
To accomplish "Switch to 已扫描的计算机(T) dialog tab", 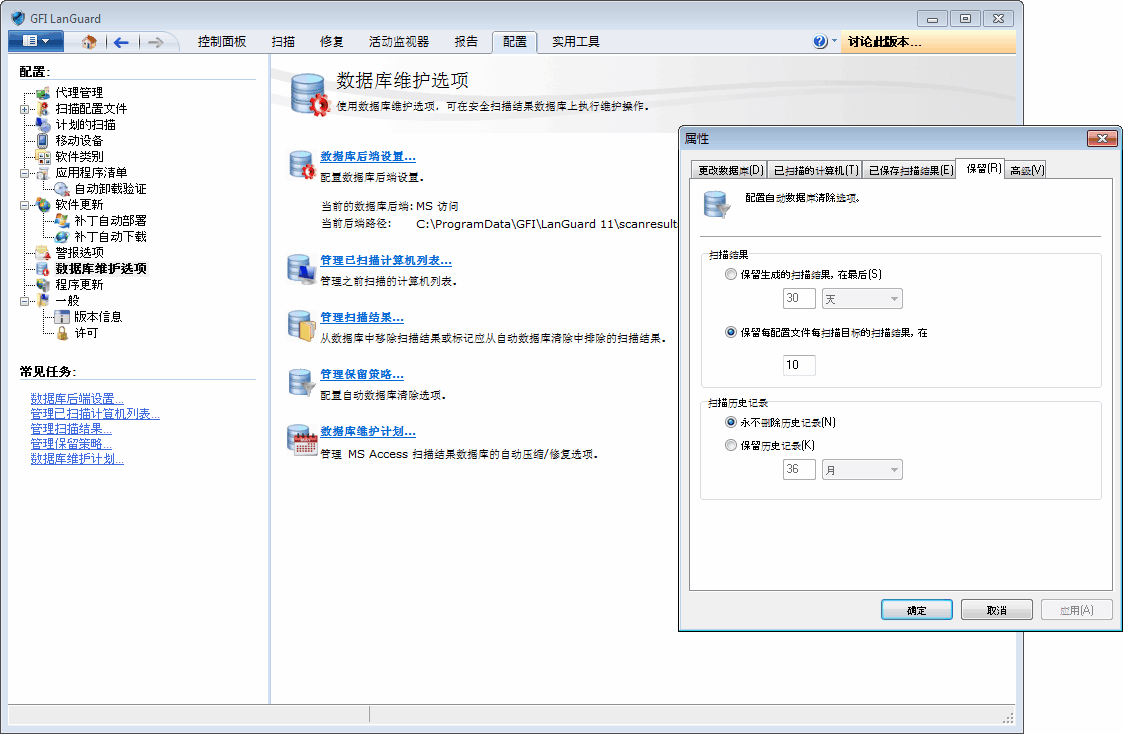I will pyautogui.click(x=815, y=170).
